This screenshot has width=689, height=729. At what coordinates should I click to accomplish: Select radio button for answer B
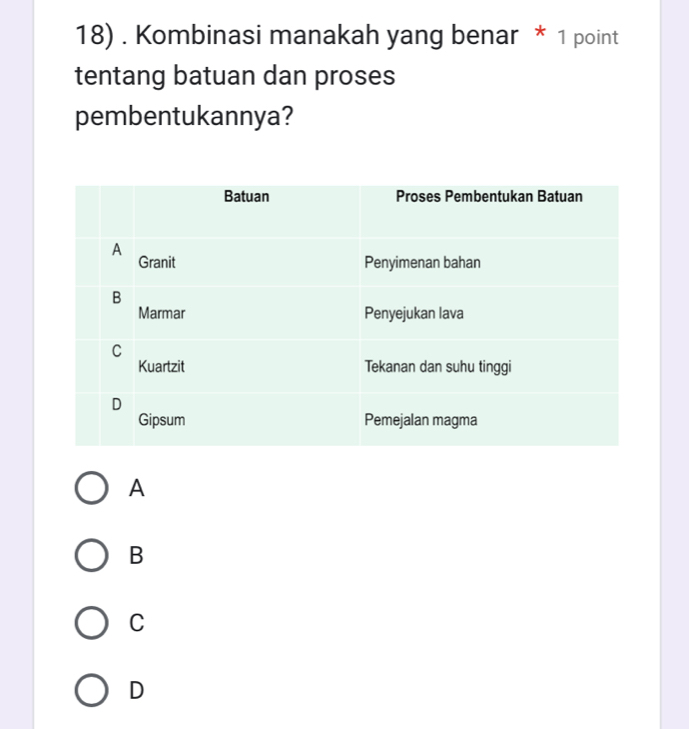coord(92,556)
